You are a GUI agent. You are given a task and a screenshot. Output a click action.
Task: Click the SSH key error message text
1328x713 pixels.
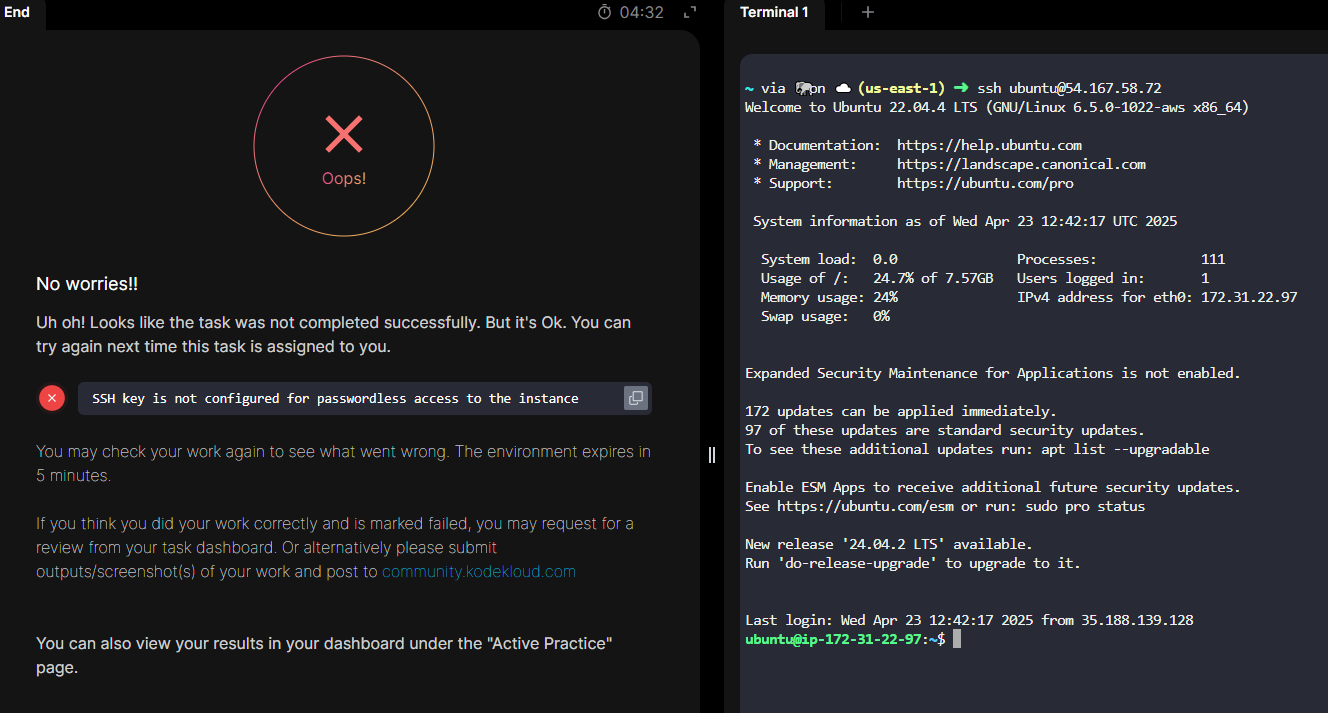tap(335, 398)
